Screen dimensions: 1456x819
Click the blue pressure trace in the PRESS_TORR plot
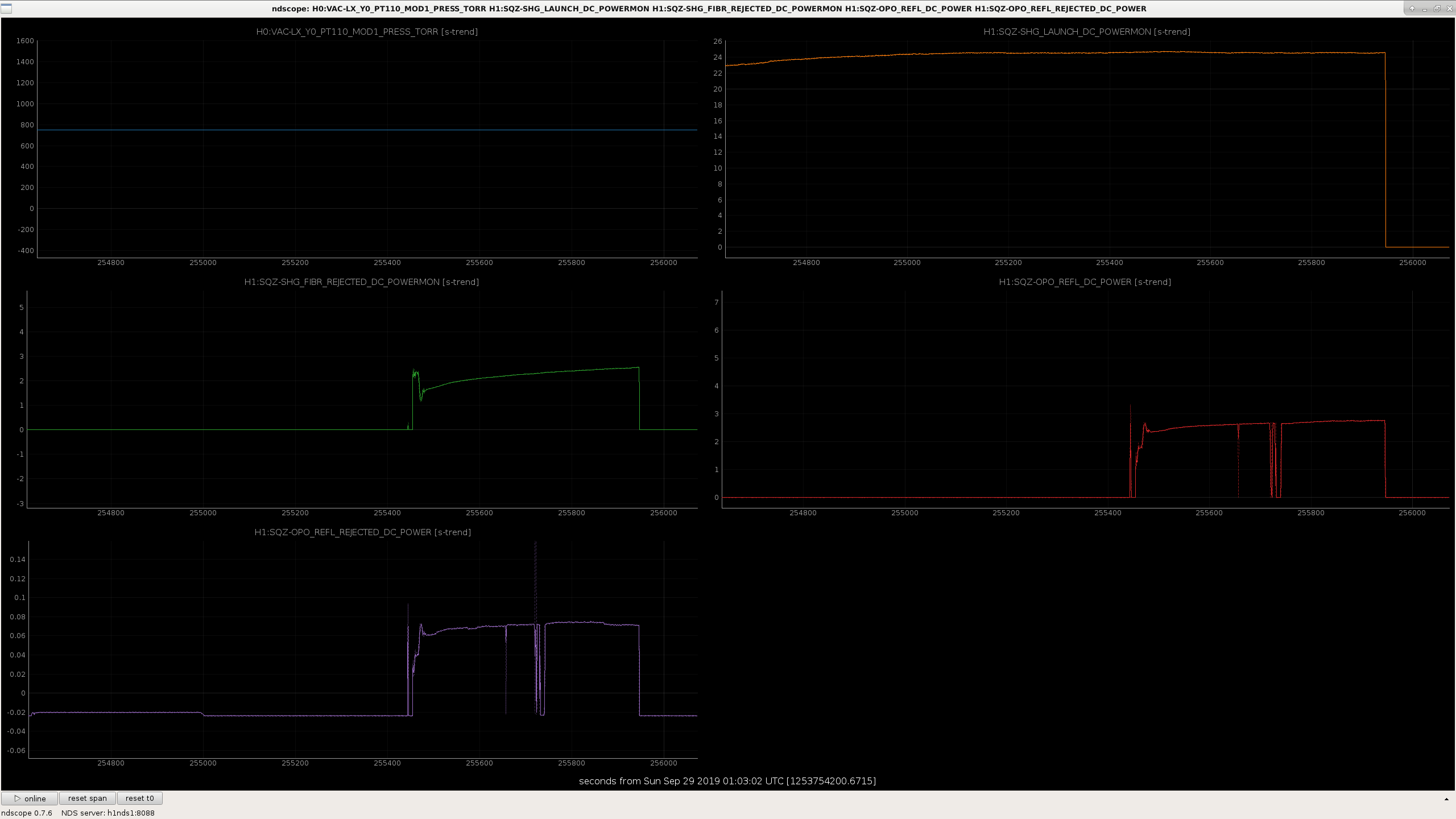point(367,130)
